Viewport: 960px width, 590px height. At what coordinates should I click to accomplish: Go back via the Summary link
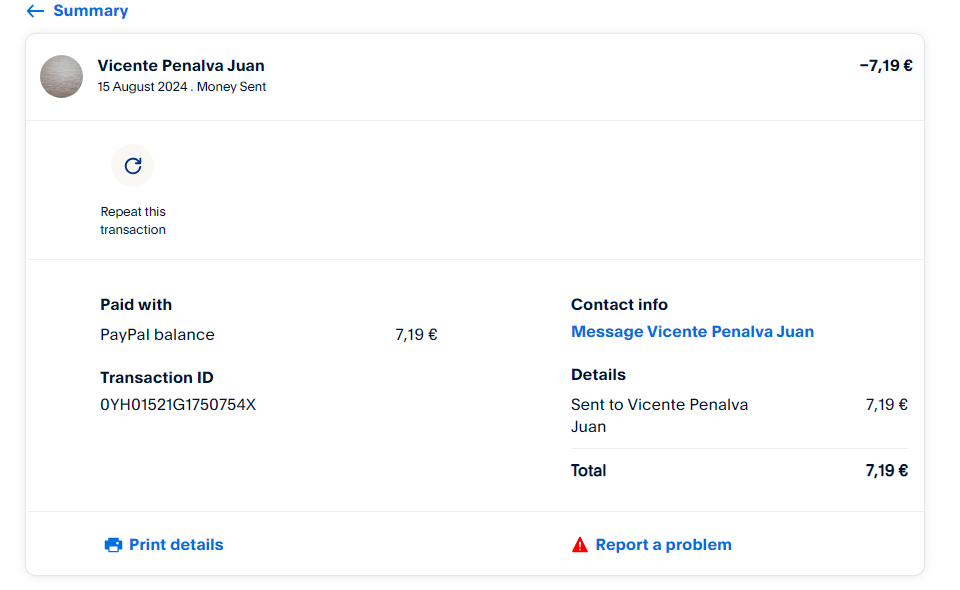[x=90, y=11]
